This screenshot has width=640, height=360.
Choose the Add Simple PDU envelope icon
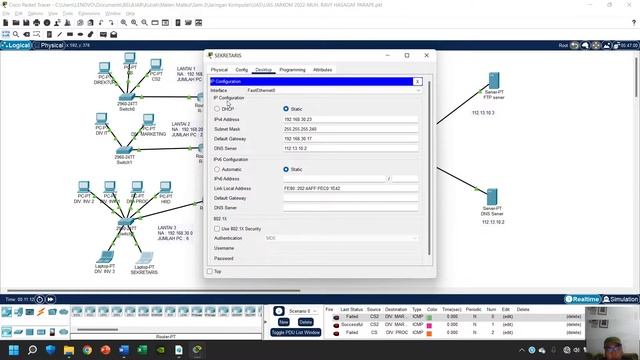click(103, 34)
